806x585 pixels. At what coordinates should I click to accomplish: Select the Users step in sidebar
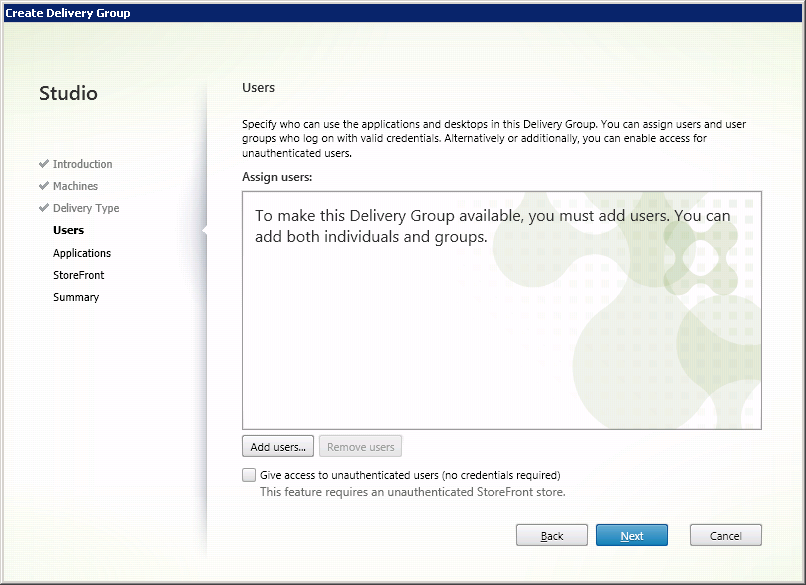[68, 230]
